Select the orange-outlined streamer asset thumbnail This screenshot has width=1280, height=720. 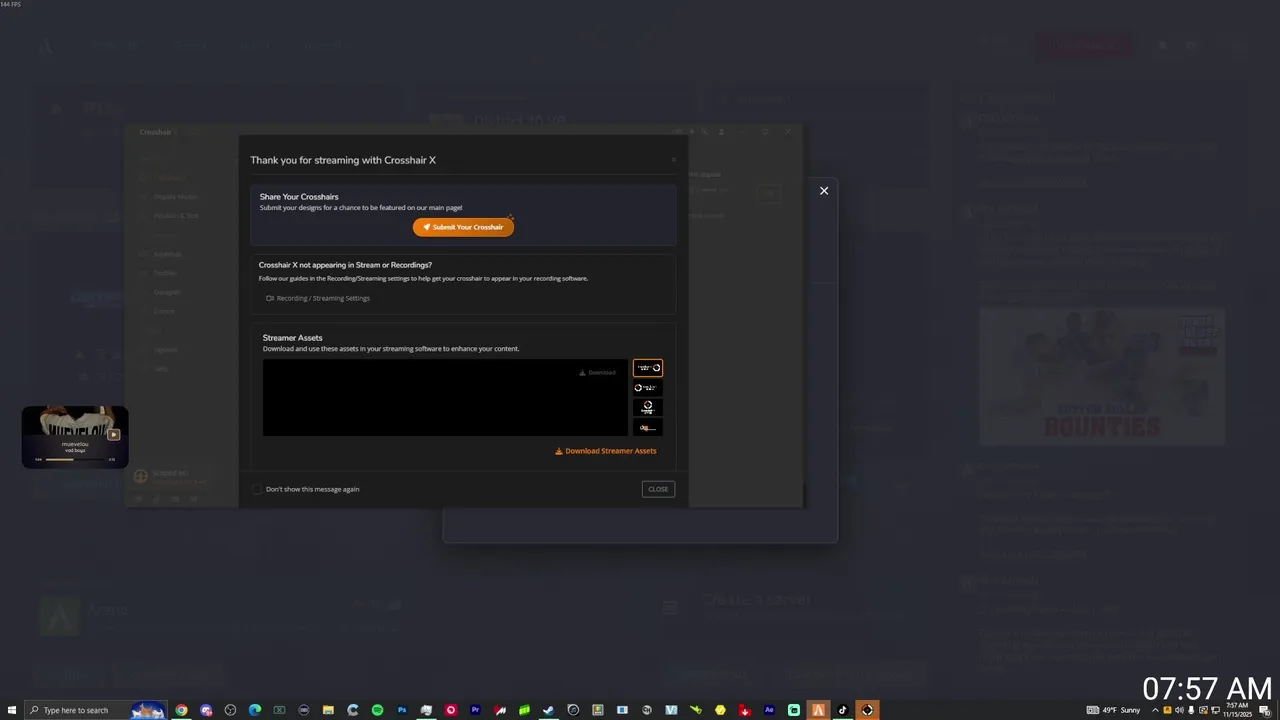pyautogui.click(x=647, y=368)
